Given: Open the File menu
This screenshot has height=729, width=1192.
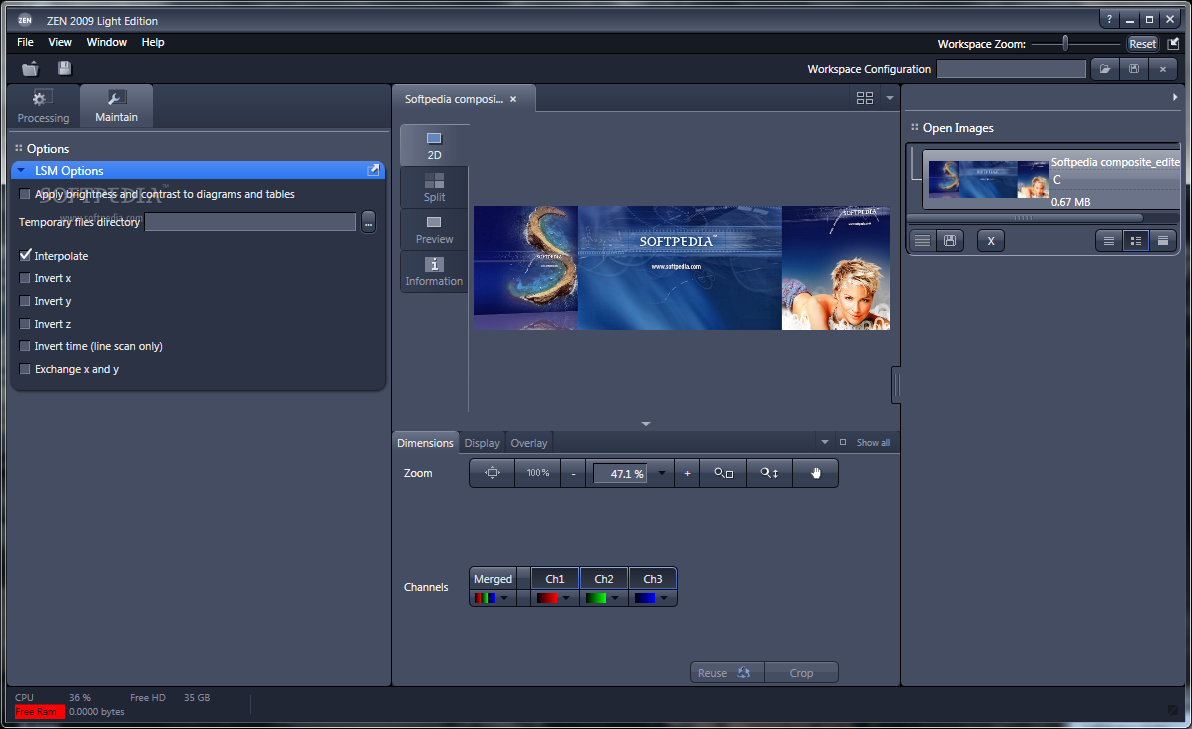Looking at the screenshot, I should [x=25, y=43].
